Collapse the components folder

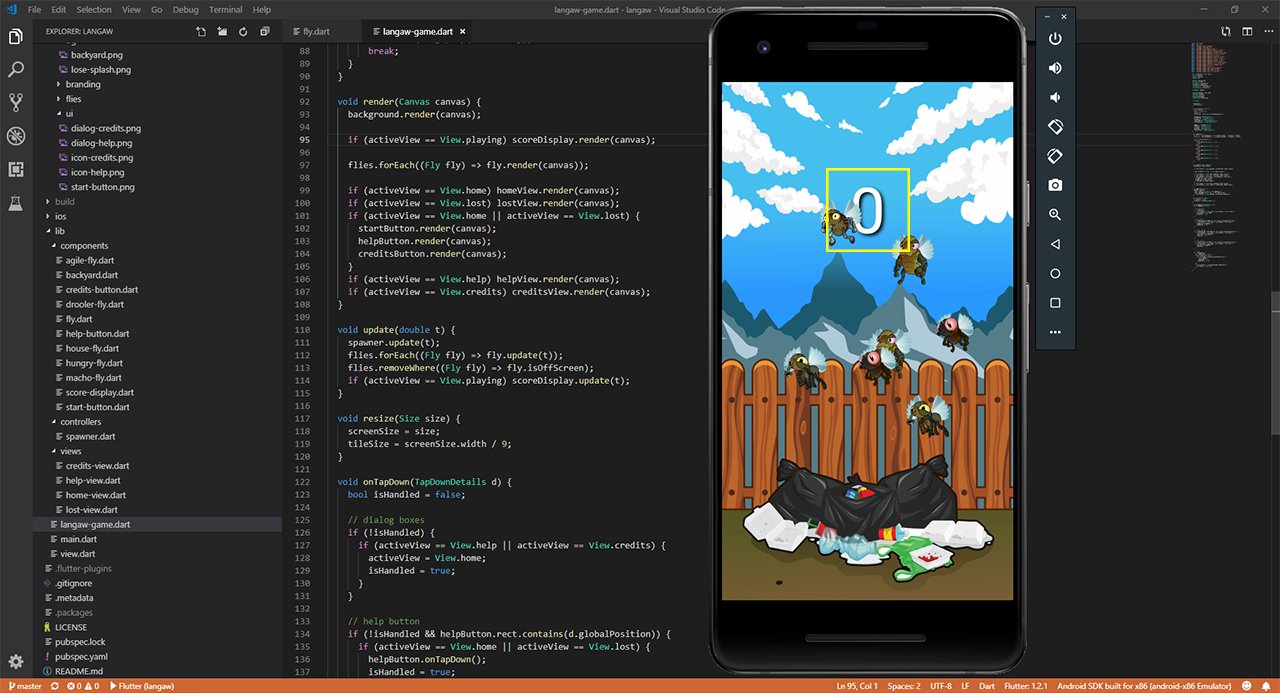[x=84, y=245]
